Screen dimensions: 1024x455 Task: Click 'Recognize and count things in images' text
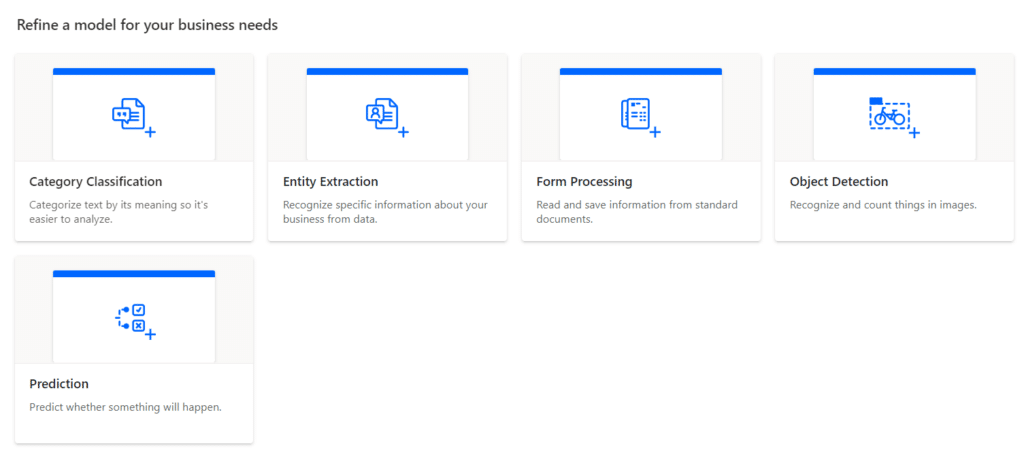pos(883,205)
